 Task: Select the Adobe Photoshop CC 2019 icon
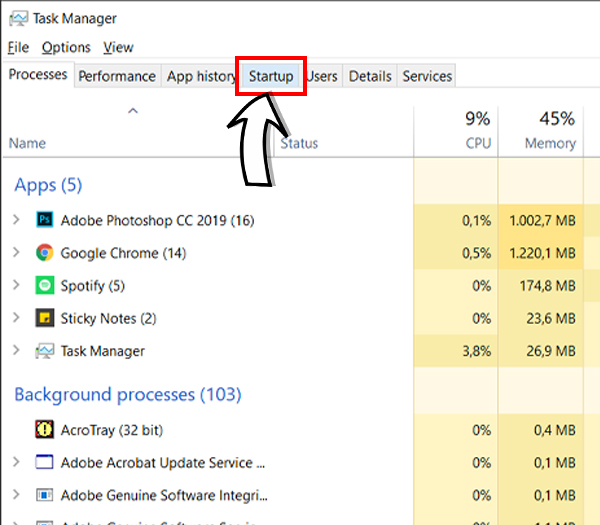click(x=45, y=220)
